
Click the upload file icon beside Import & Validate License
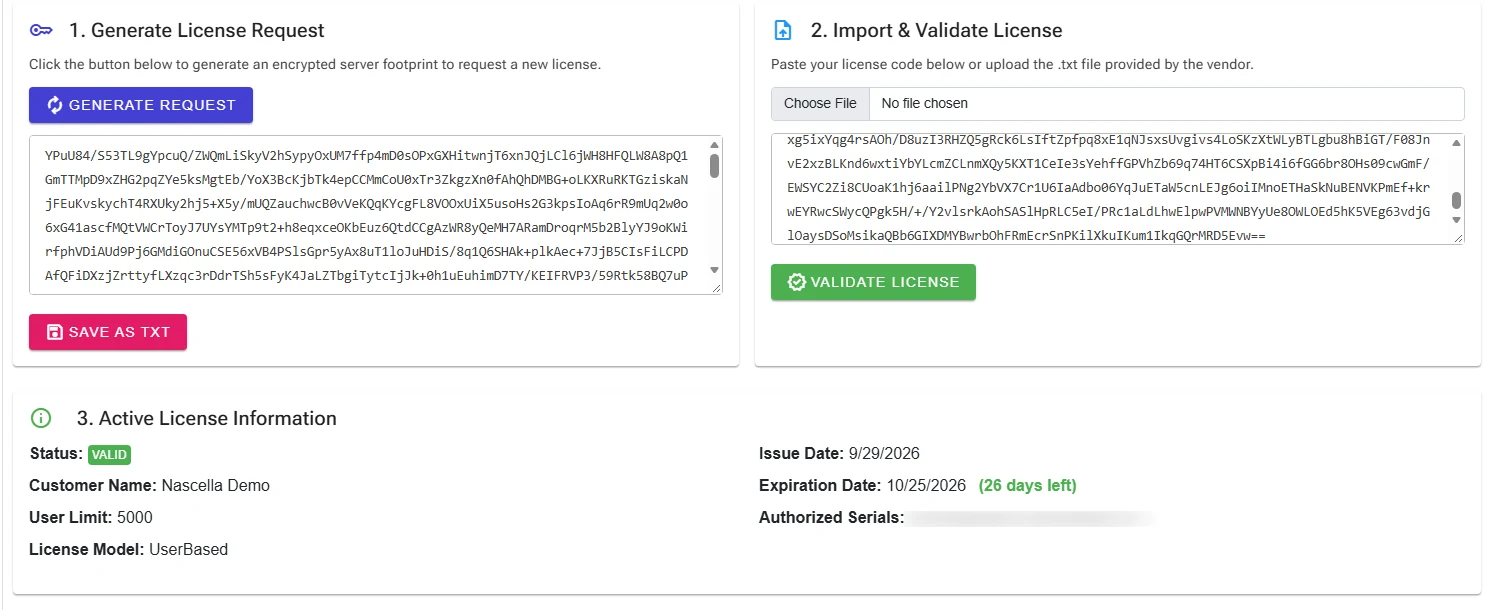(783, 31)
